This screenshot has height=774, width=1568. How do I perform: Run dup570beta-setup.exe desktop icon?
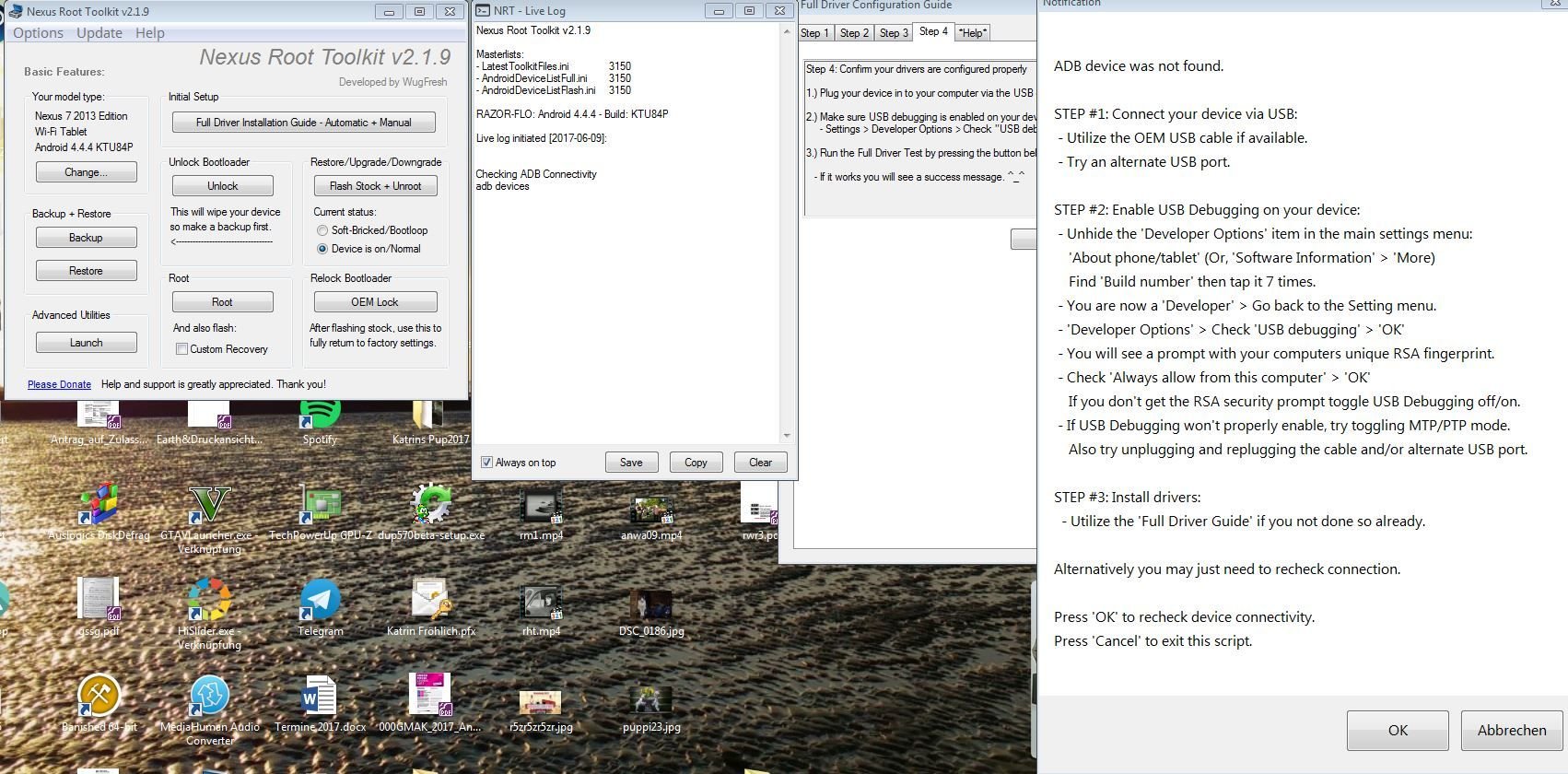click(x=430, y=511)
